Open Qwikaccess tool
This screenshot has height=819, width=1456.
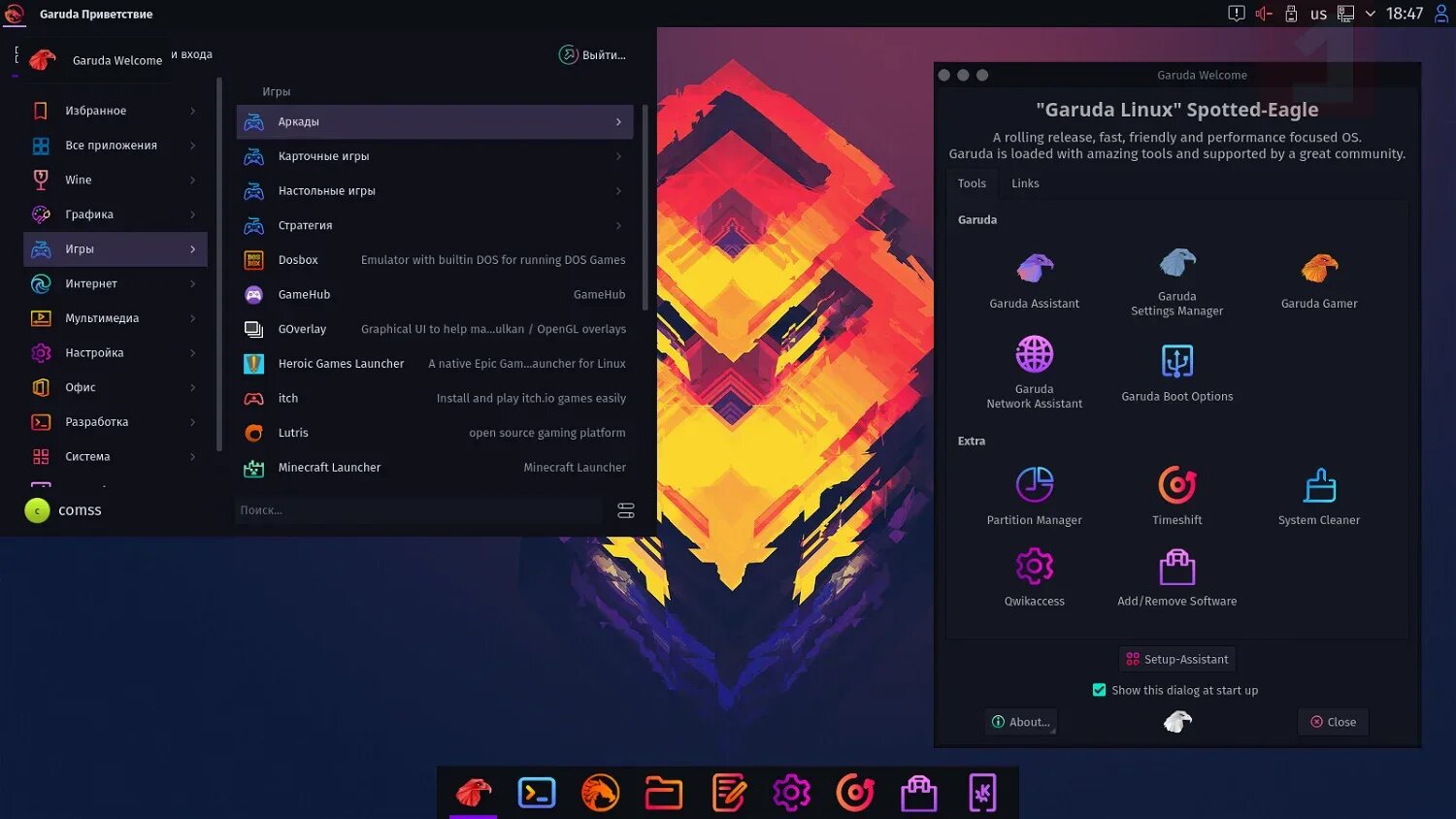(1034, 577)
